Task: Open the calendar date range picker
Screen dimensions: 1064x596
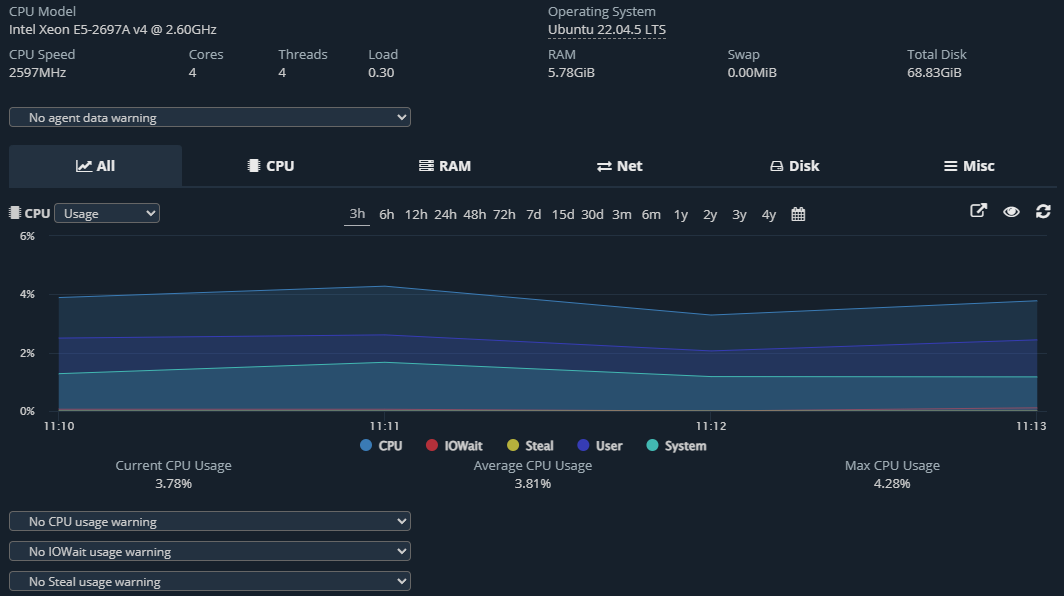Action: 798,214
